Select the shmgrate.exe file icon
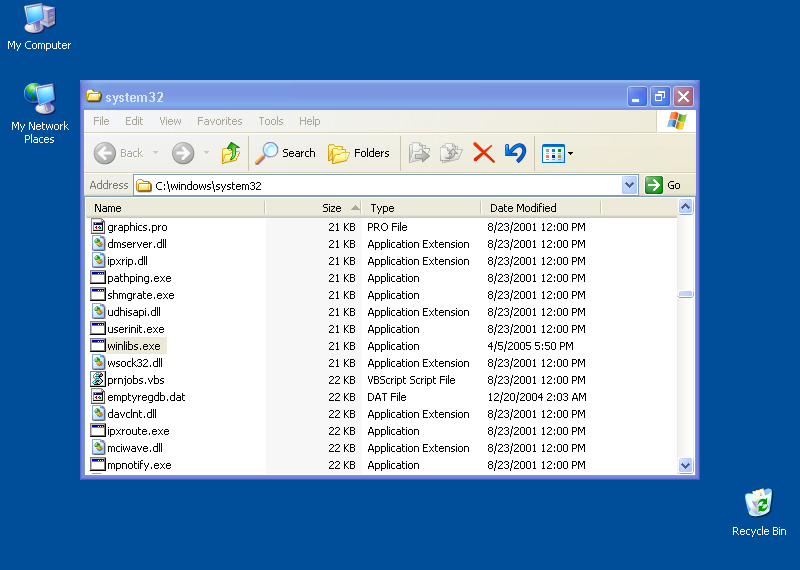The width and height of the screenshot is (800, 570). click(x=98, y=294)
